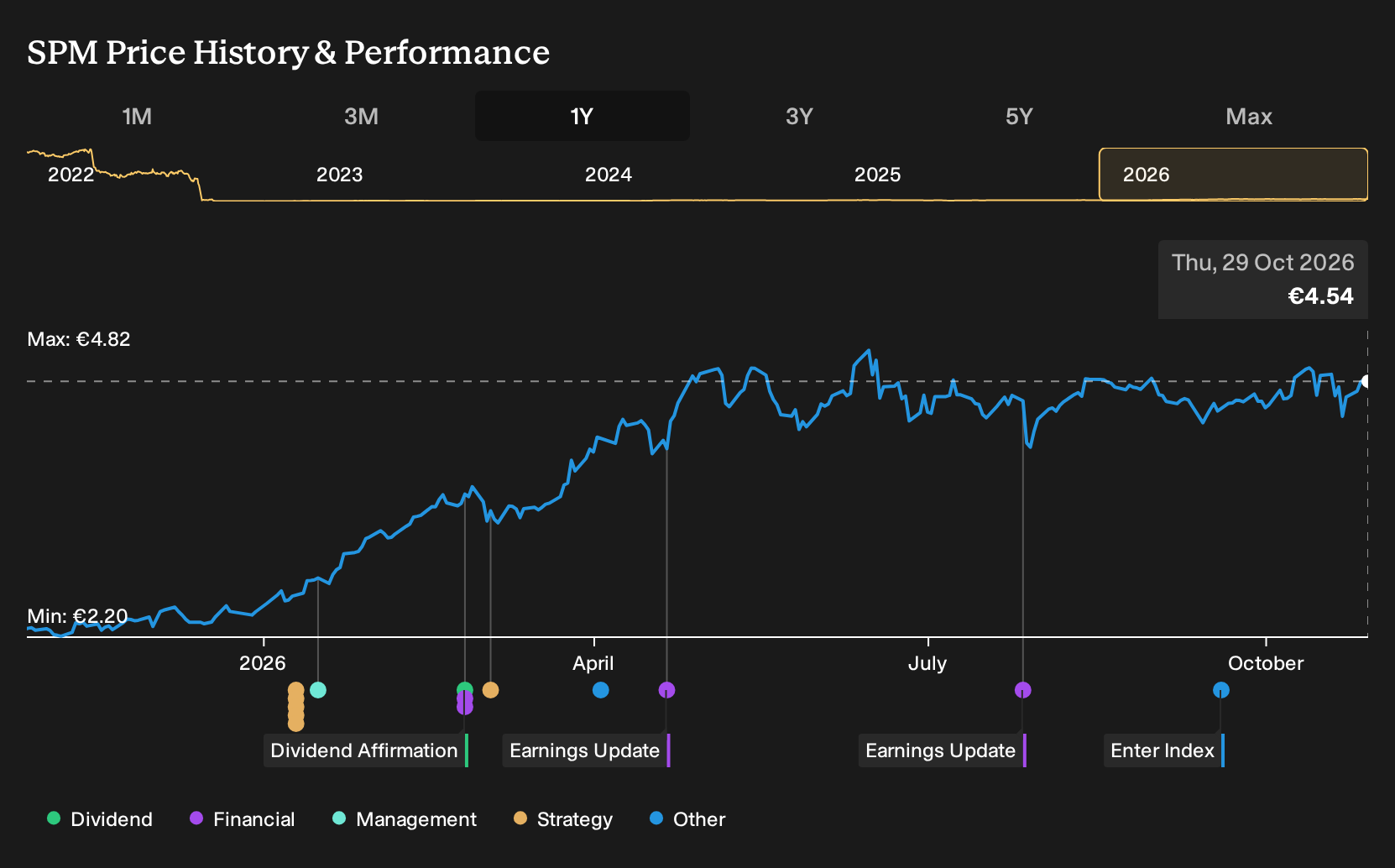Click the top orange dot in the stacked Strategy column
Screen dimensions: 1395x868
click(296, 689)
